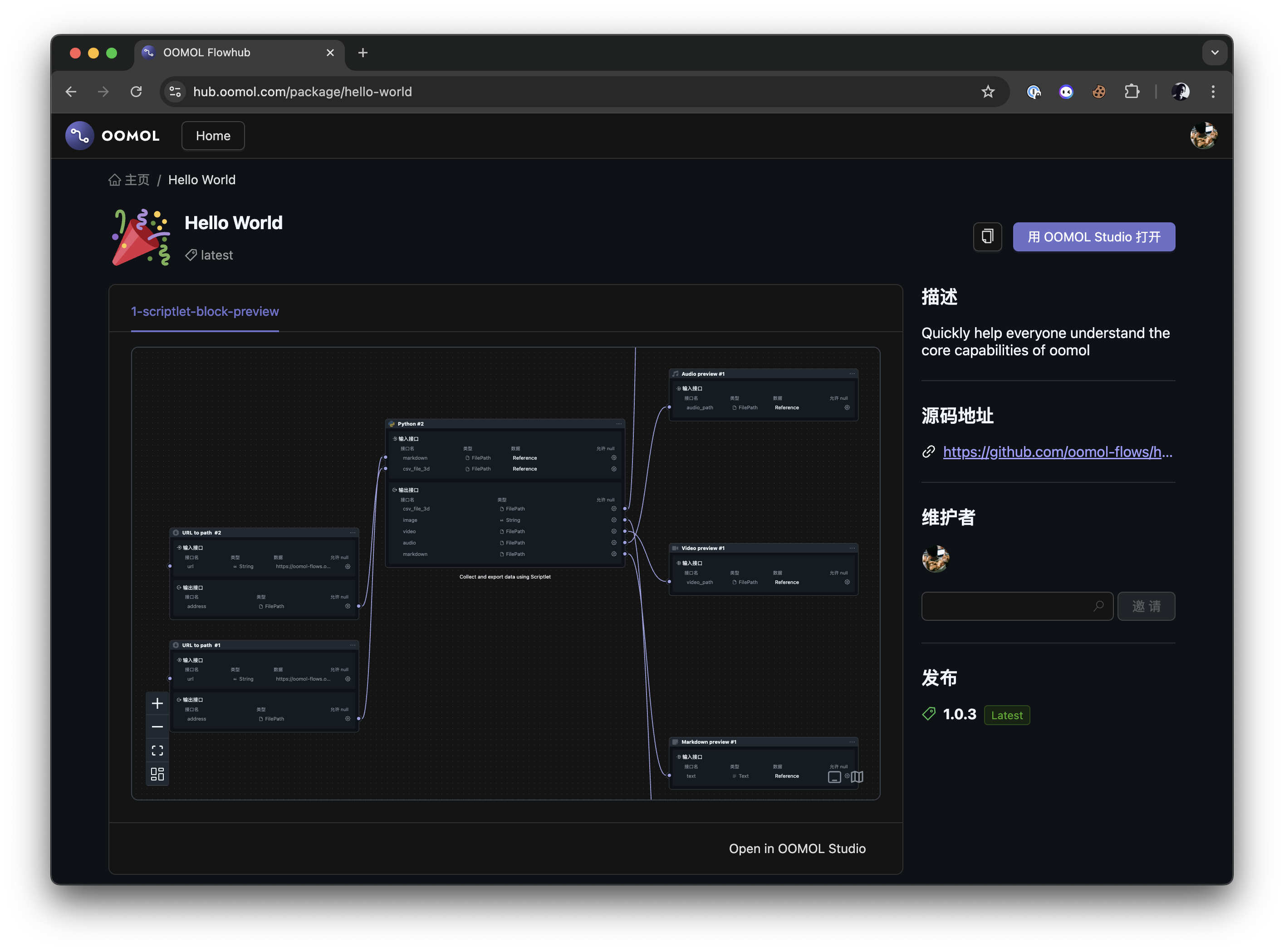Click the OOMOL logo icon
Viewport: 1284px width, 952px height.
tap(79, 136)
